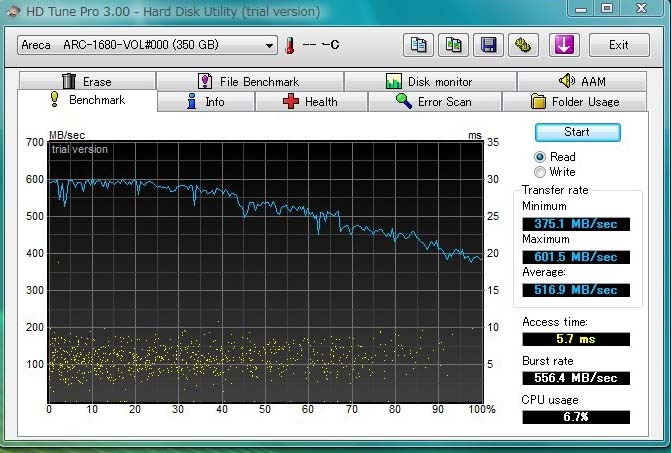The height and width of the screenshot is (453, 671).
Task: Click the copy text to clipboard icon
Action: [419, 45]
